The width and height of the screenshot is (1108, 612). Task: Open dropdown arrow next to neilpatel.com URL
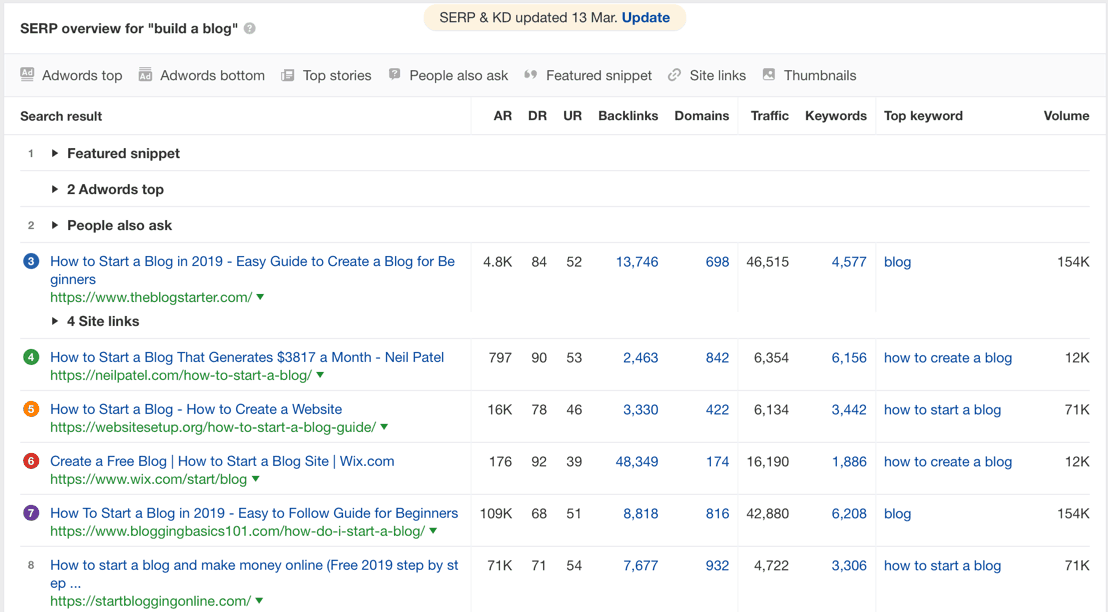click(x=320, y=375)
